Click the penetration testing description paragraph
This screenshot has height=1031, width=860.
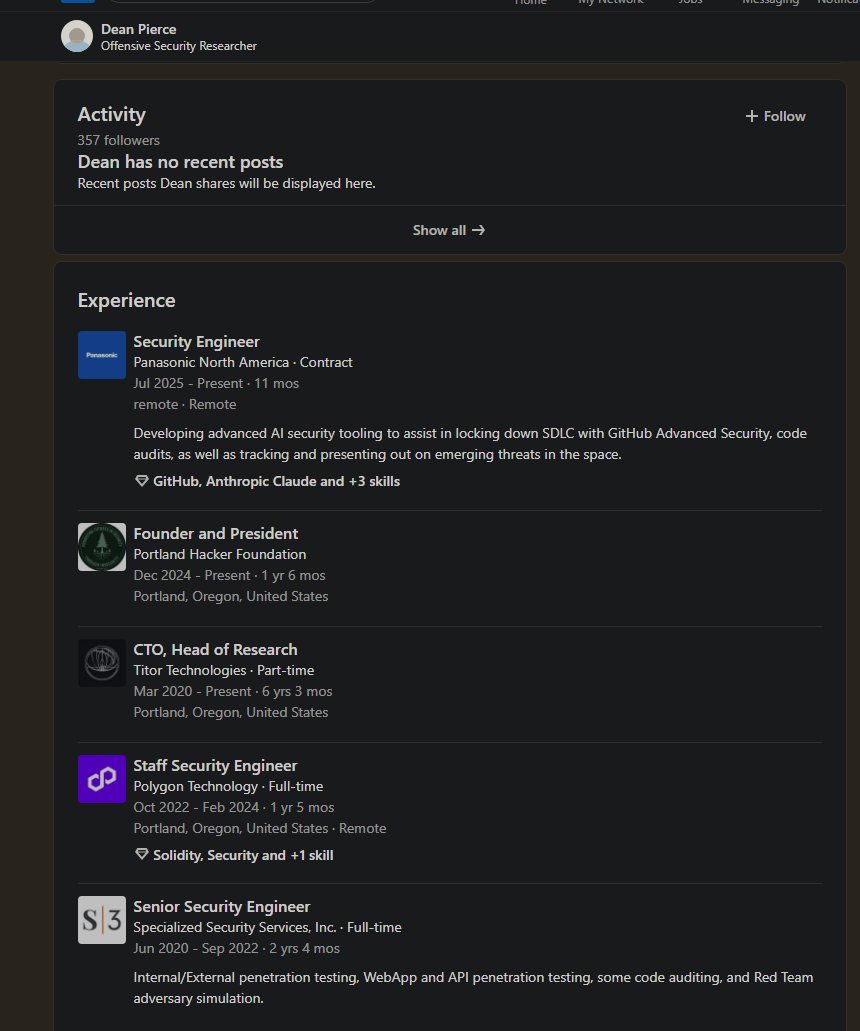(473, 988)
